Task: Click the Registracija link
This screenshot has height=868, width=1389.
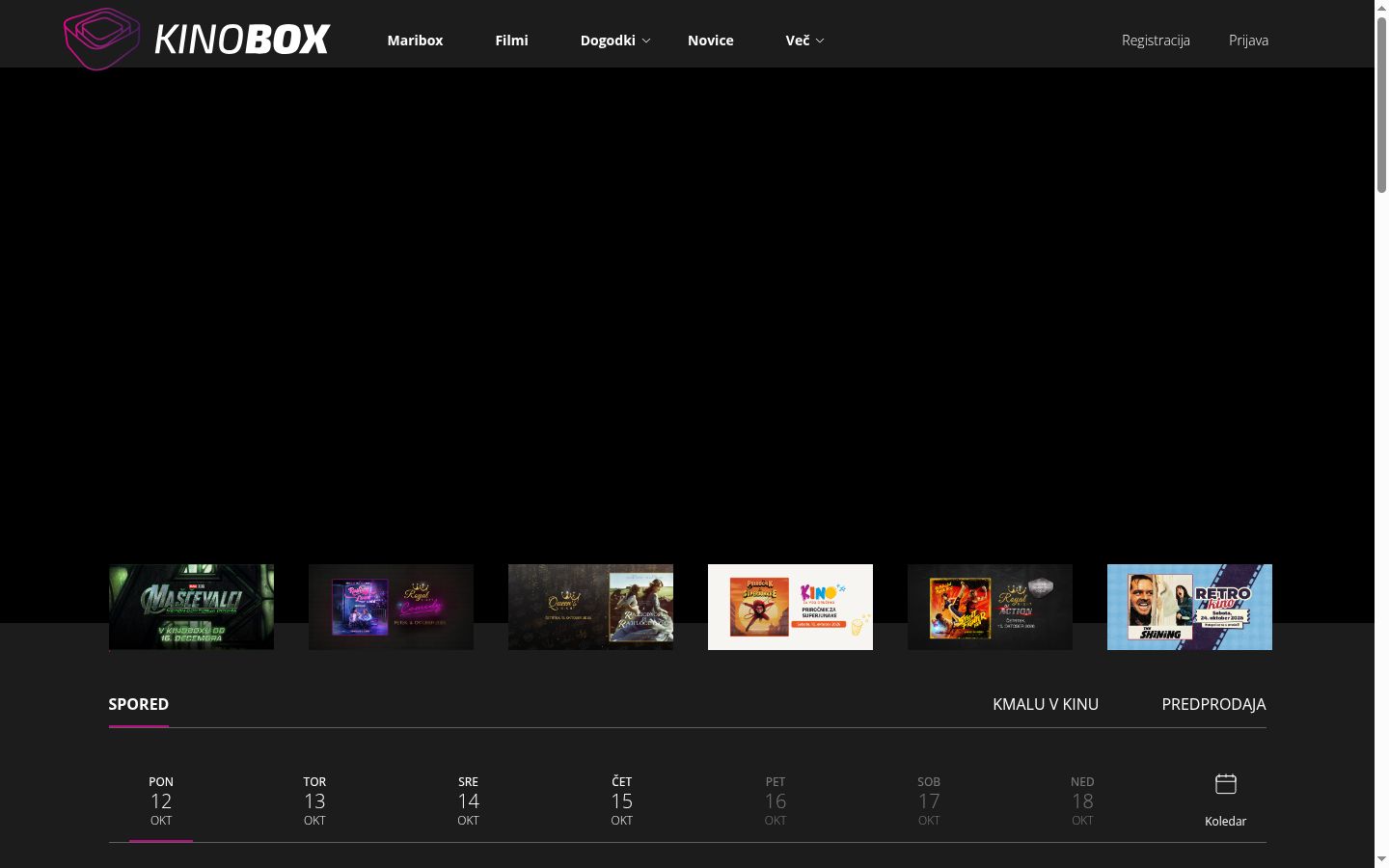Action: (x=1156, y=41)
